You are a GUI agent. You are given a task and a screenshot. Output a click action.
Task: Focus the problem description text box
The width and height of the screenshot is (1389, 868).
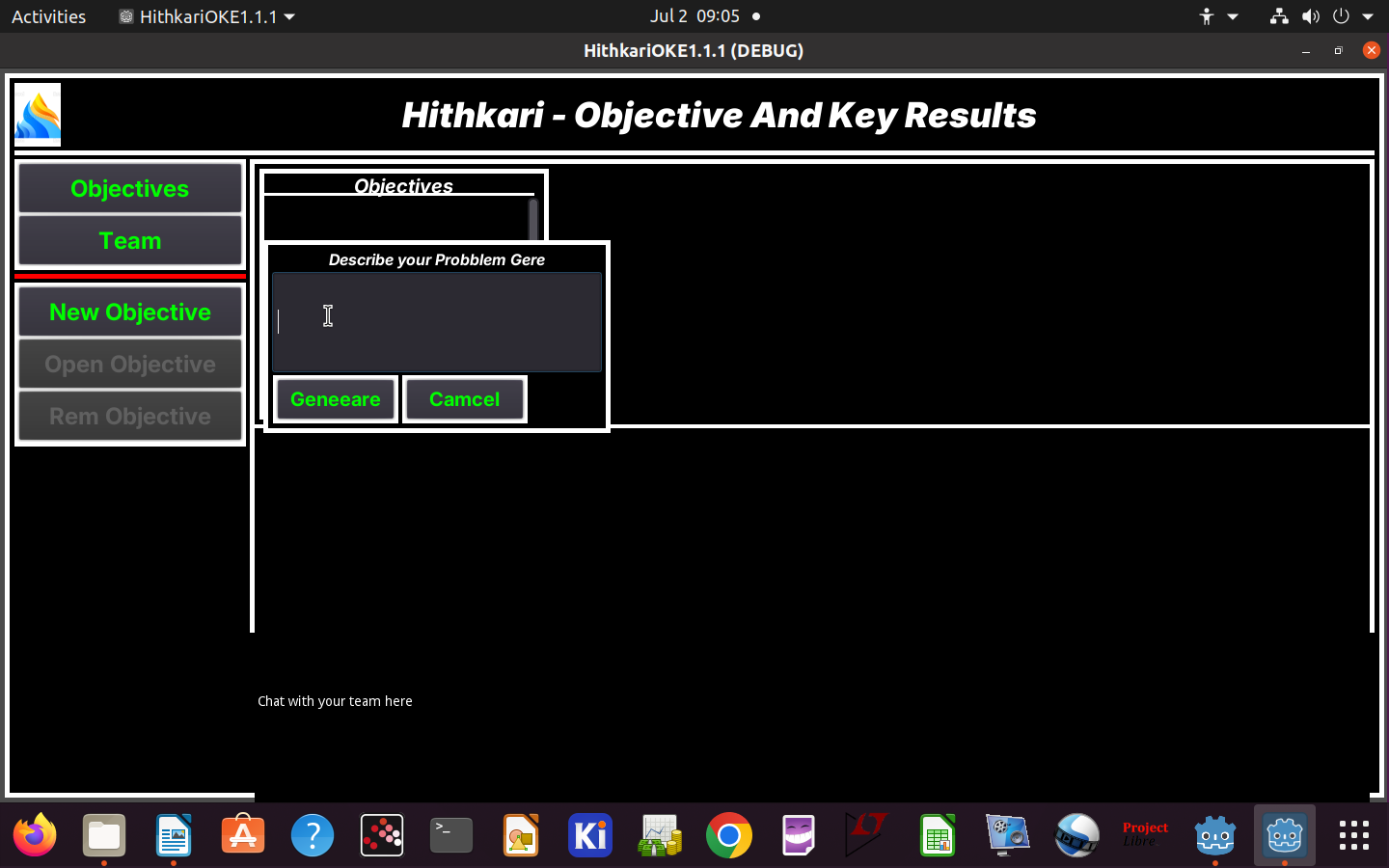[436, 322]
